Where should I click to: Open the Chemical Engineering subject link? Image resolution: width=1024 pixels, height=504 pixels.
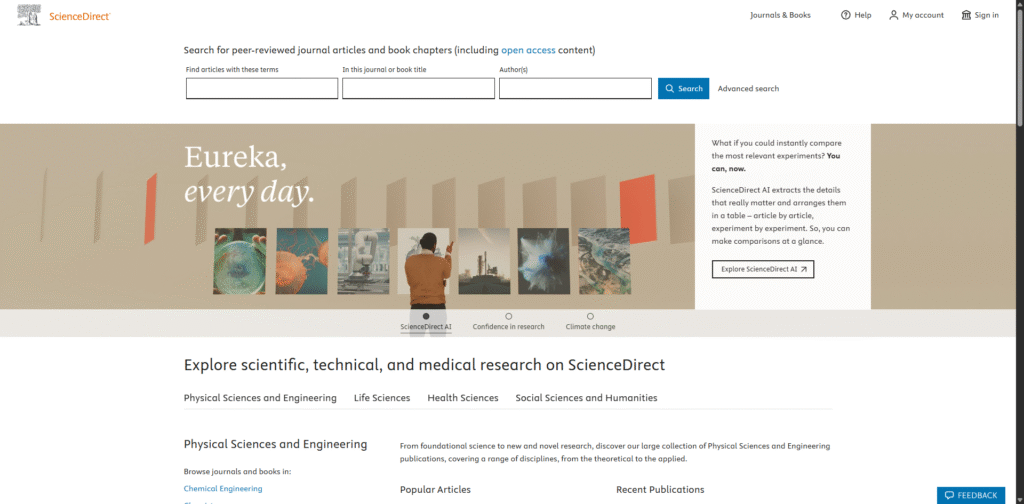pos(223,489)
